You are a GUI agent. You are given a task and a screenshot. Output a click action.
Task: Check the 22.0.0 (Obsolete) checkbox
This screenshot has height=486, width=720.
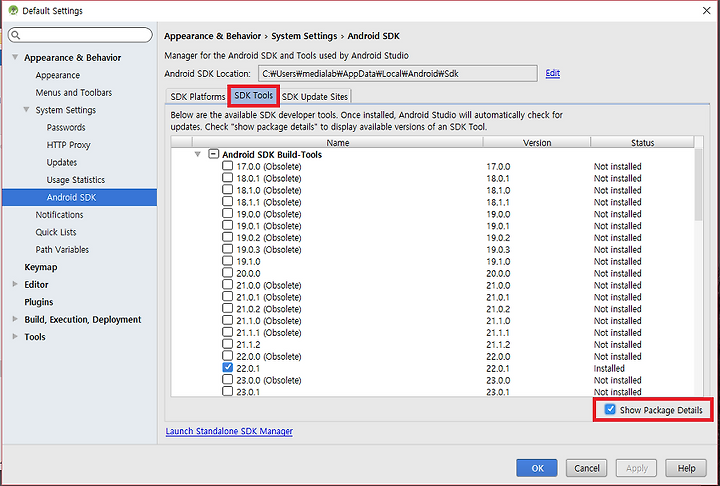coord(227,356)
